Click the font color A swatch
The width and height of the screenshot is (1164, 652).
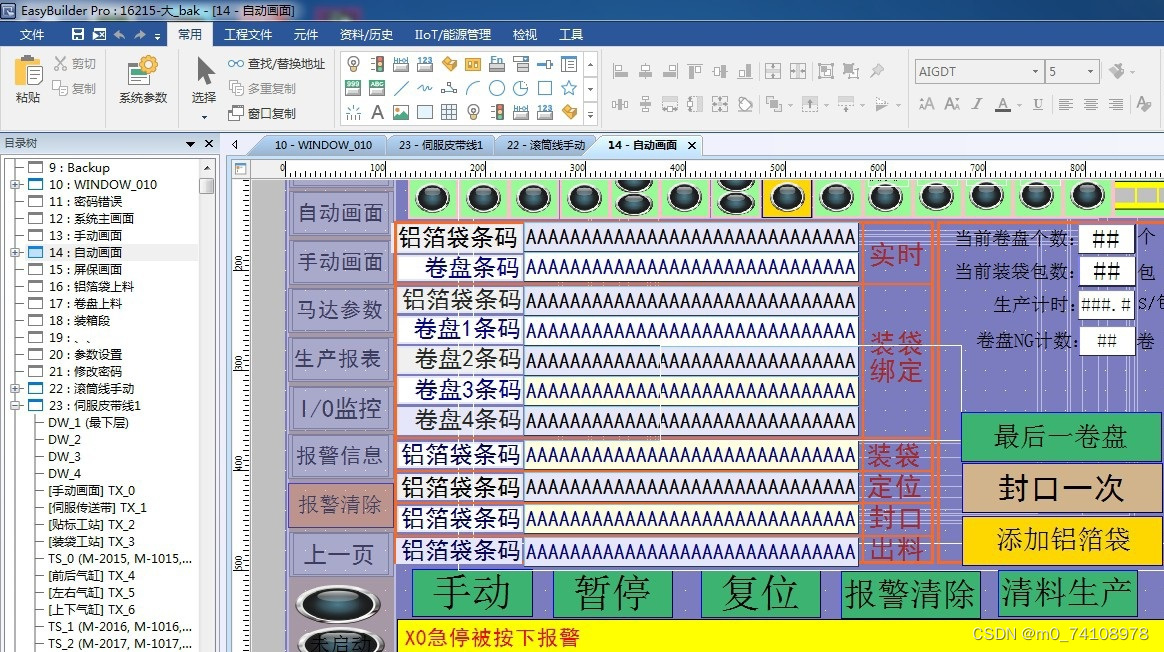click(1003, 105)
